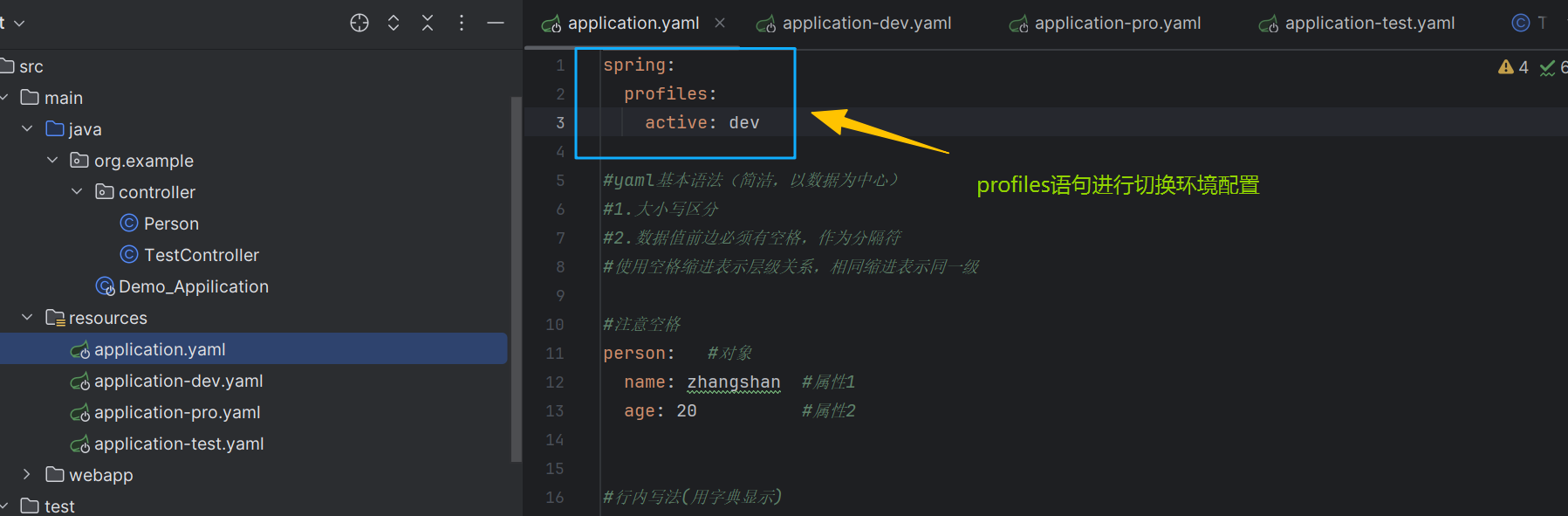Select the controller package
The height and width of the screenshot is (516, 1568).
click(156, 192)
